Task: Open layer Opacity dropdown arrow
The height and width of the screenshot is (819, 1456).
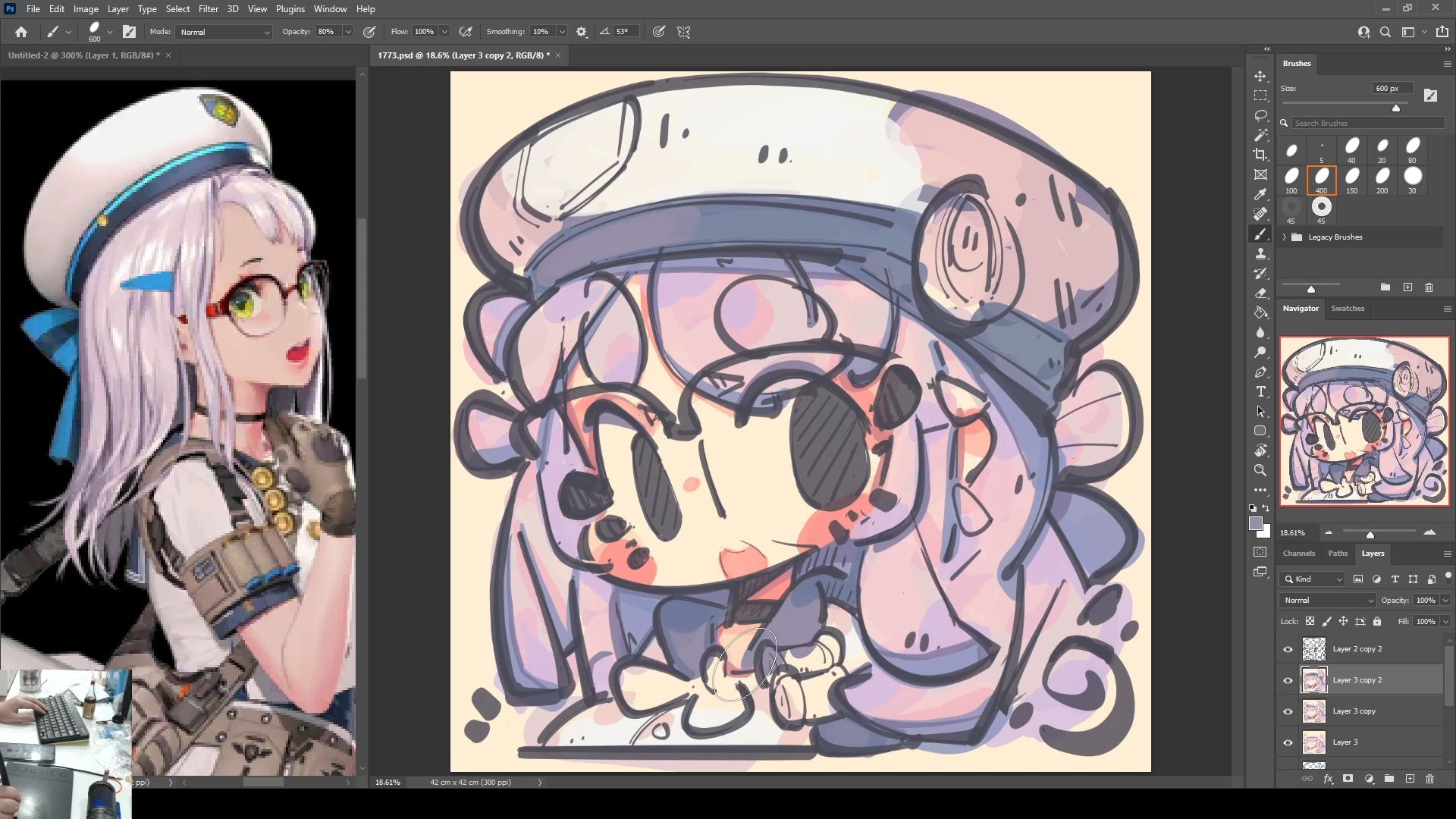Action: [1445, 600]
